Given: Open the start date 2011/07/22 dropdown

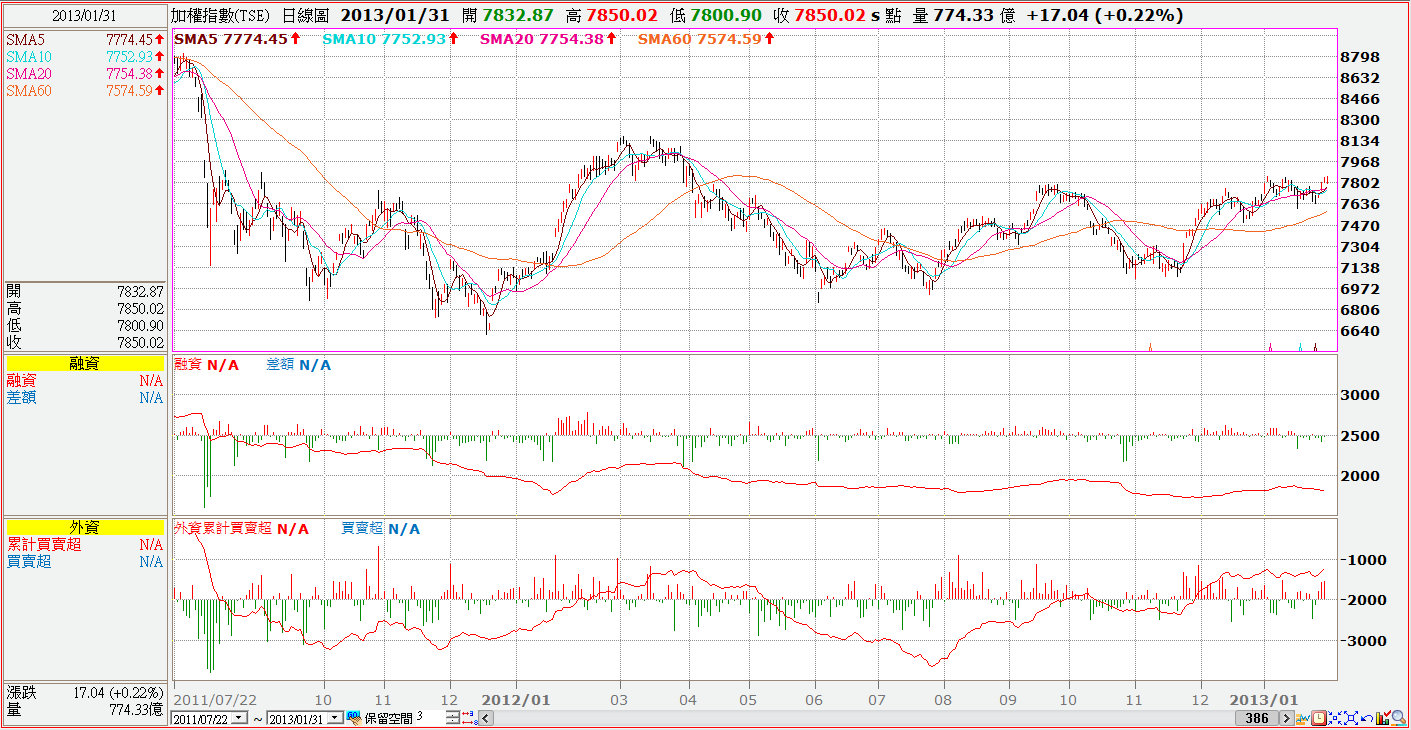Looking at the screenshot, I should [239, 719].
